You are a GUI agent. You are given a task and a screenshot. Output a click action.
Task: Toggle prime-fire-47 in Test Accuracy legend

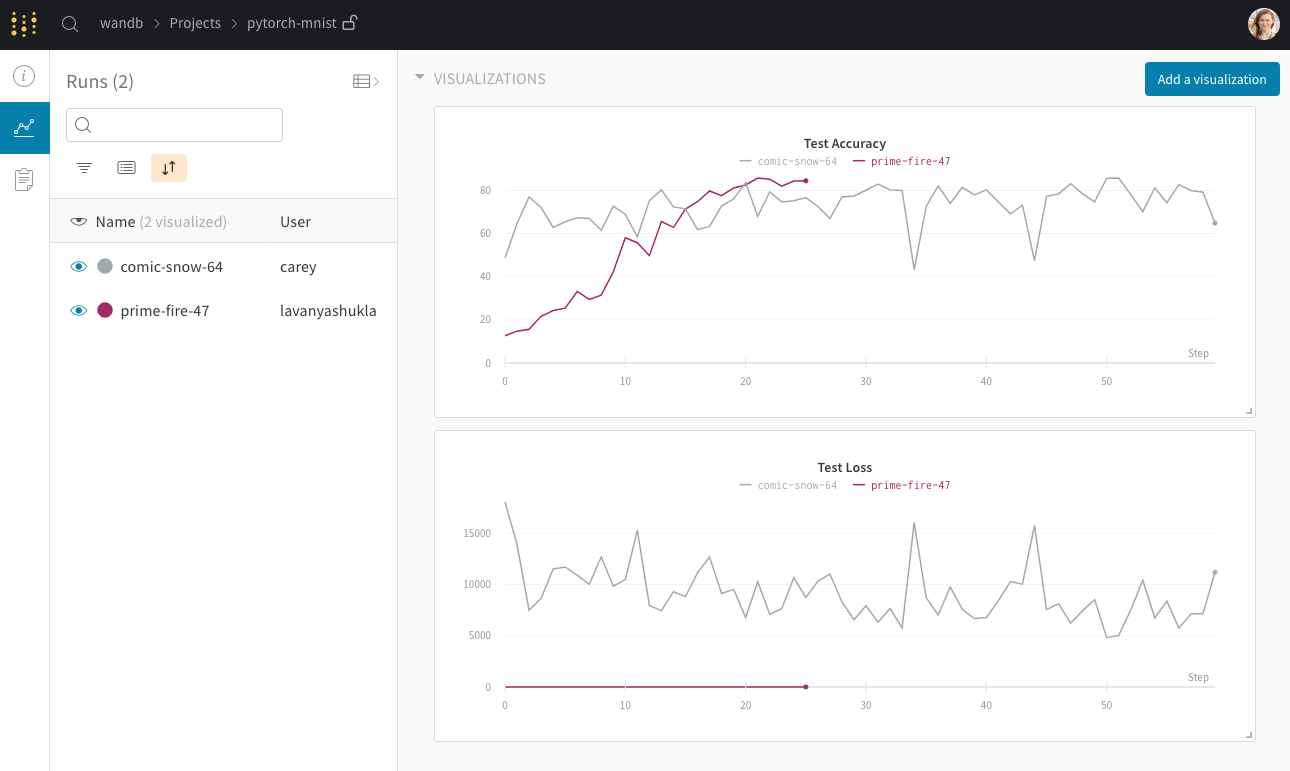tap(902, 161)
